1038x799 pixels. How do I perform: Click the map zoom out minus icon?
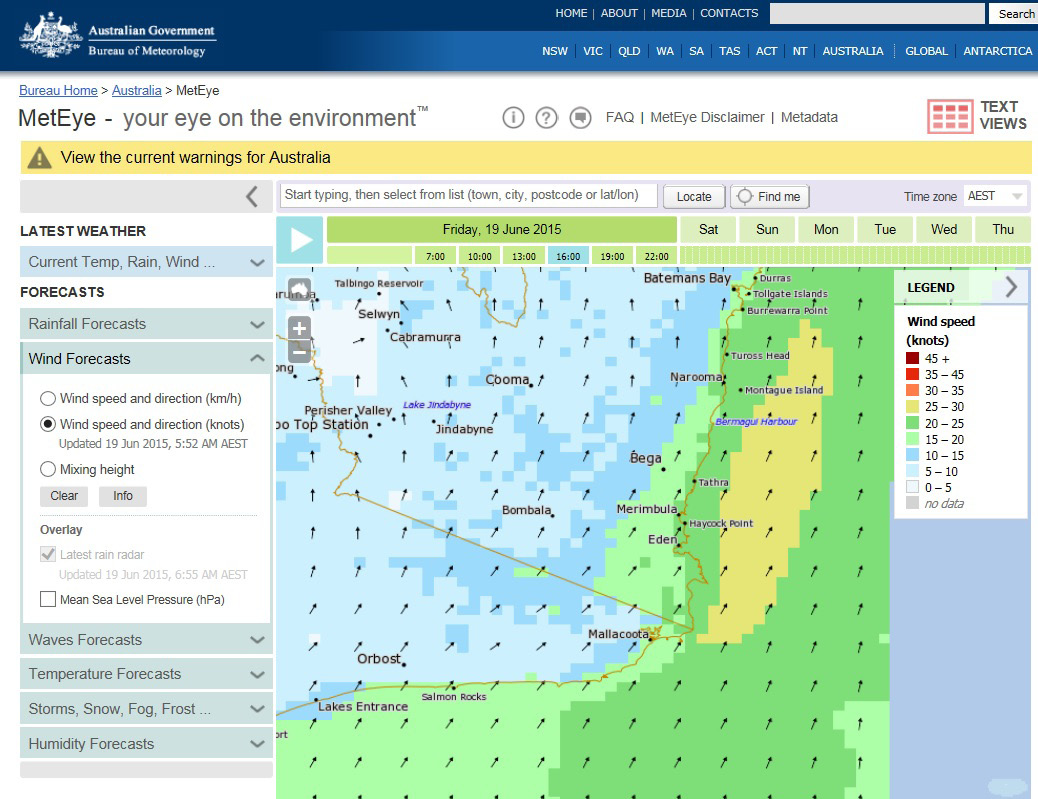(299, 351)
